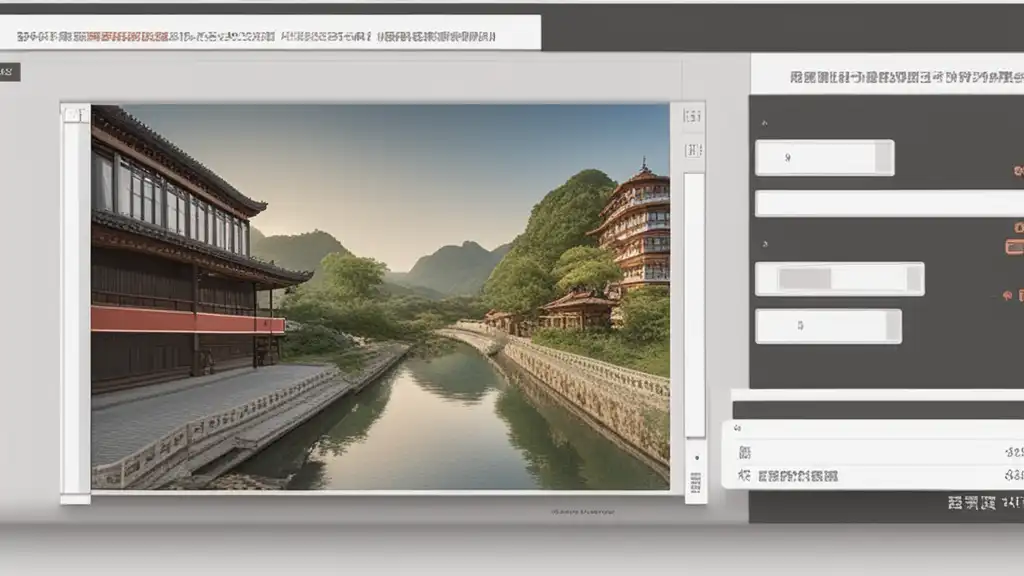
Task: Click the bottom grip icon below canvas scrollbar
Action: click(x=694, y=484)
